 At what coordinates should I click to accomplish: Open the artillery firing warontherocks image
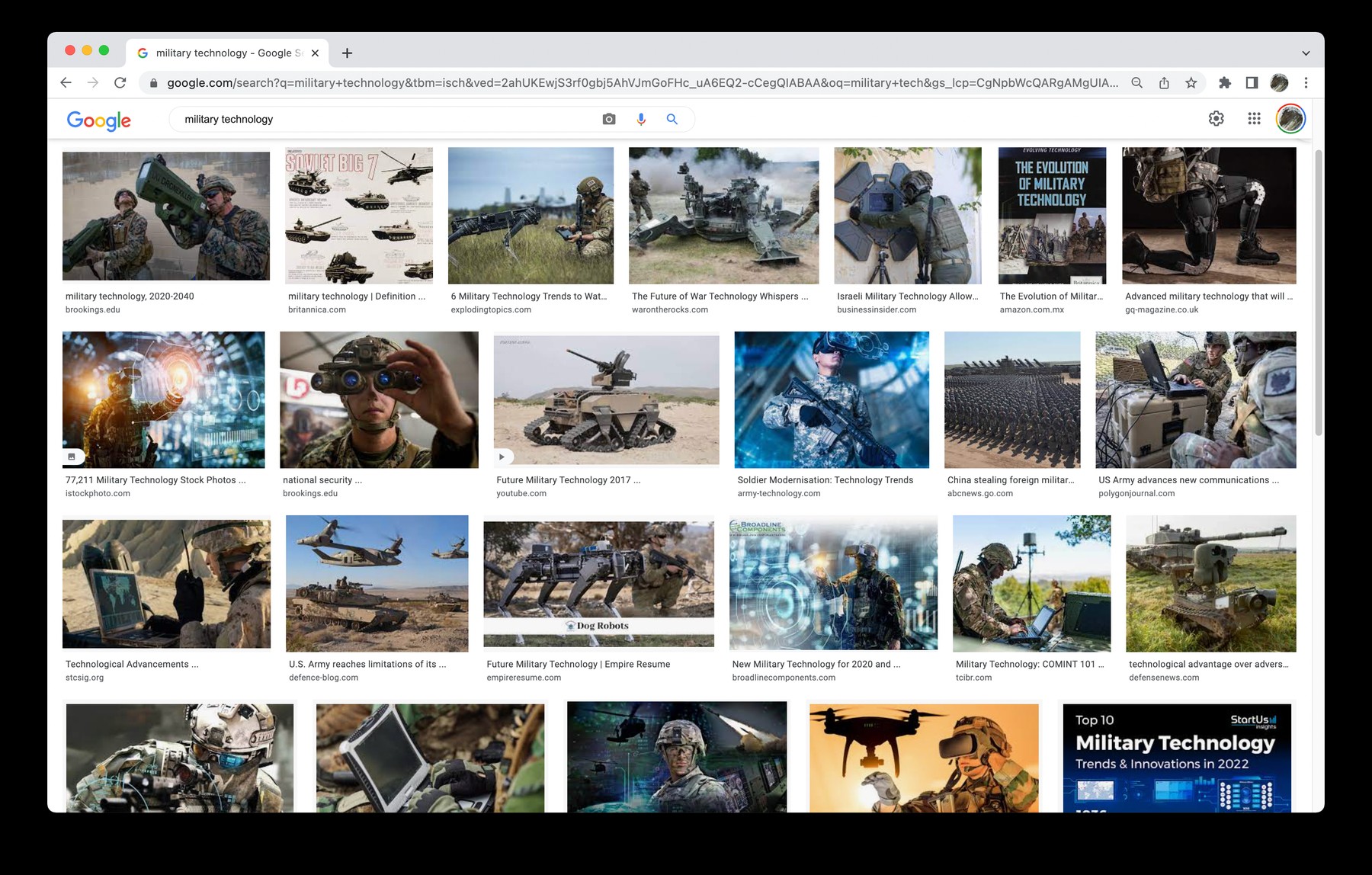pyautogui.click(x=723, y=216)
